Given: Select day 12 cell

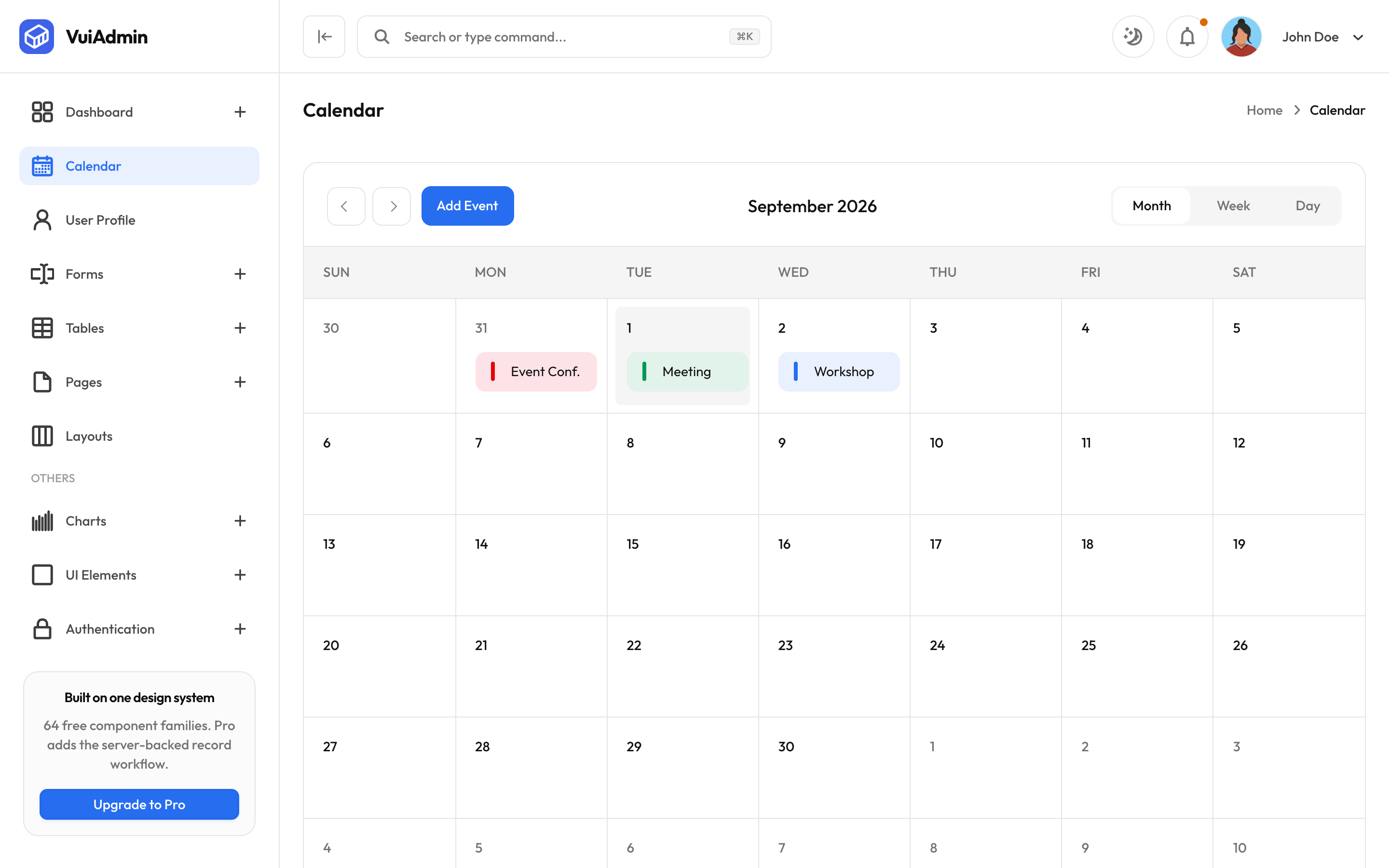Looking at the screenshot, I should pyautogui.click(x=1289, y=464).
